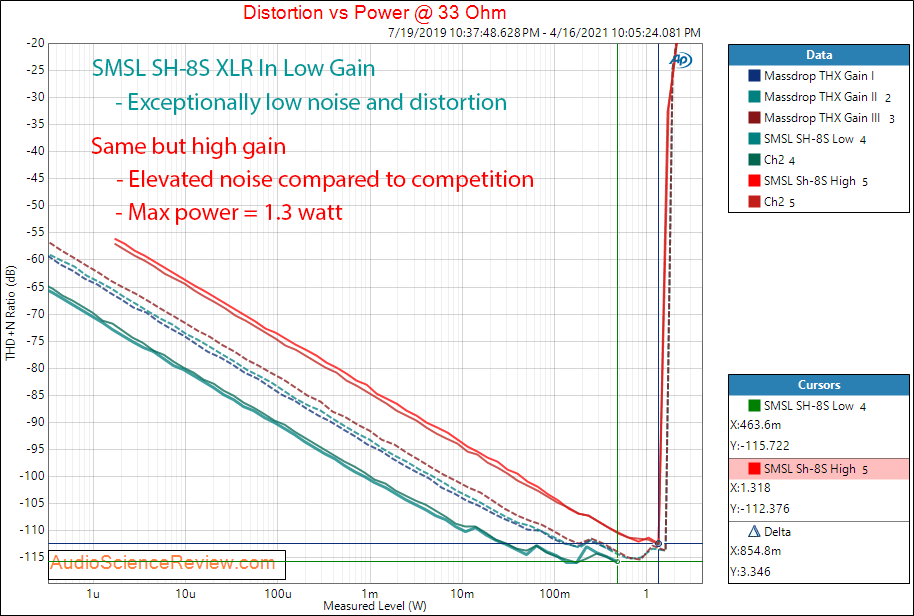This screenshot has height=616, width=914.
Task: Click the Delta triangle icon in Cursors
Action: coord(754,531)
